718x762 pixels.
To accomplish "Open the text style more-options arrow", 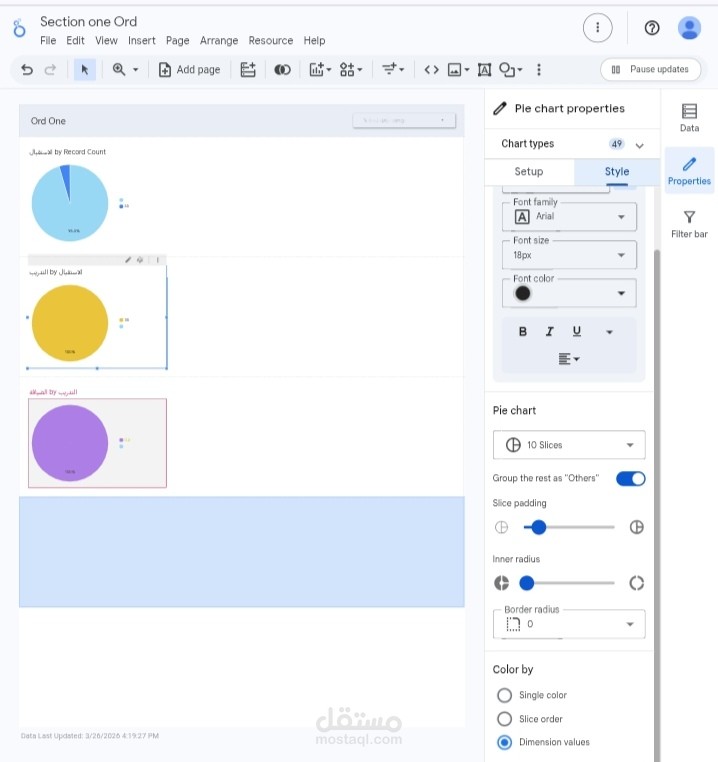I will [x=609, y=332].
